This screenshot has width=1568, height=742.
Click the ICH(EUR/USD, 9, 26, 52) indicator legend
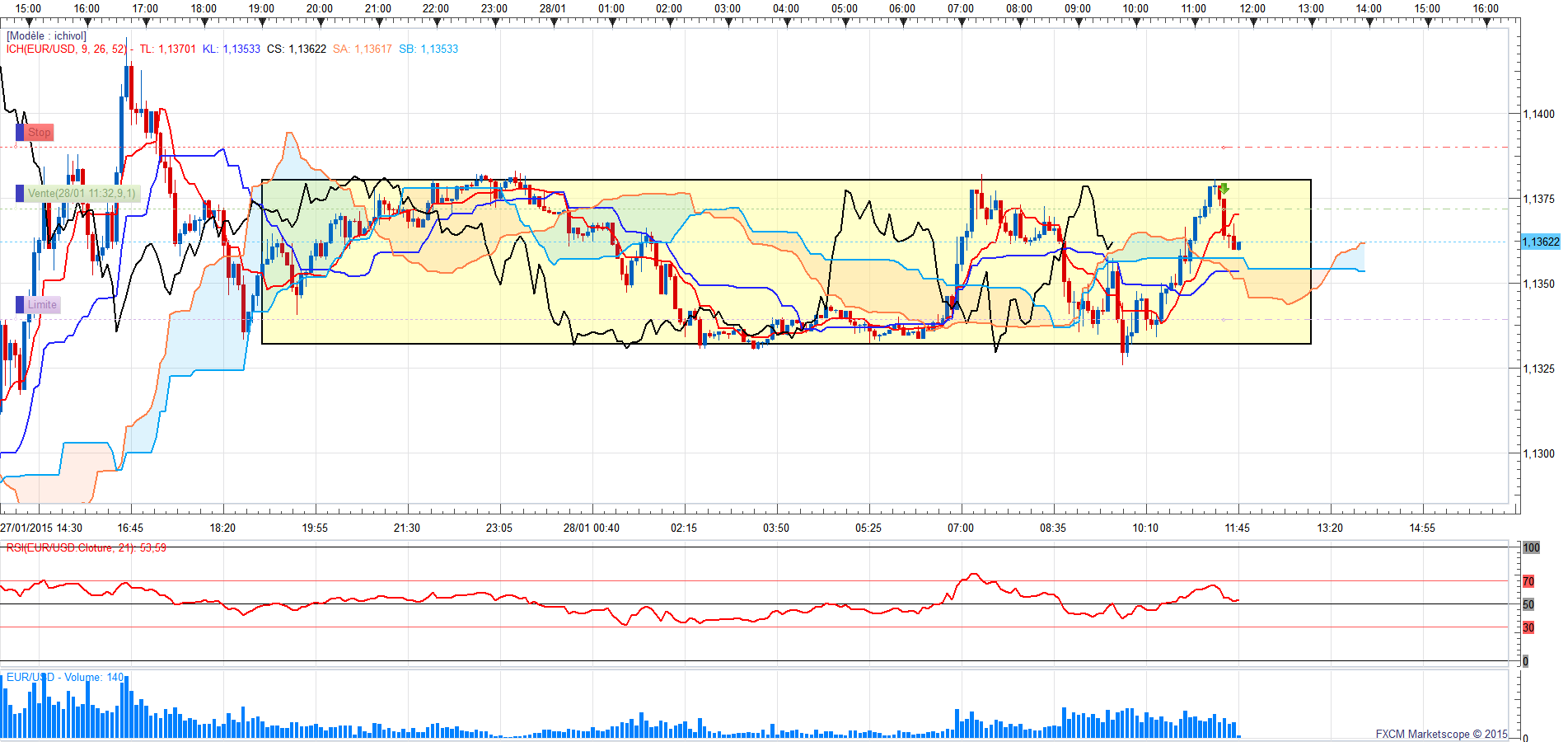pyautogui.click(x=68, y=49)
